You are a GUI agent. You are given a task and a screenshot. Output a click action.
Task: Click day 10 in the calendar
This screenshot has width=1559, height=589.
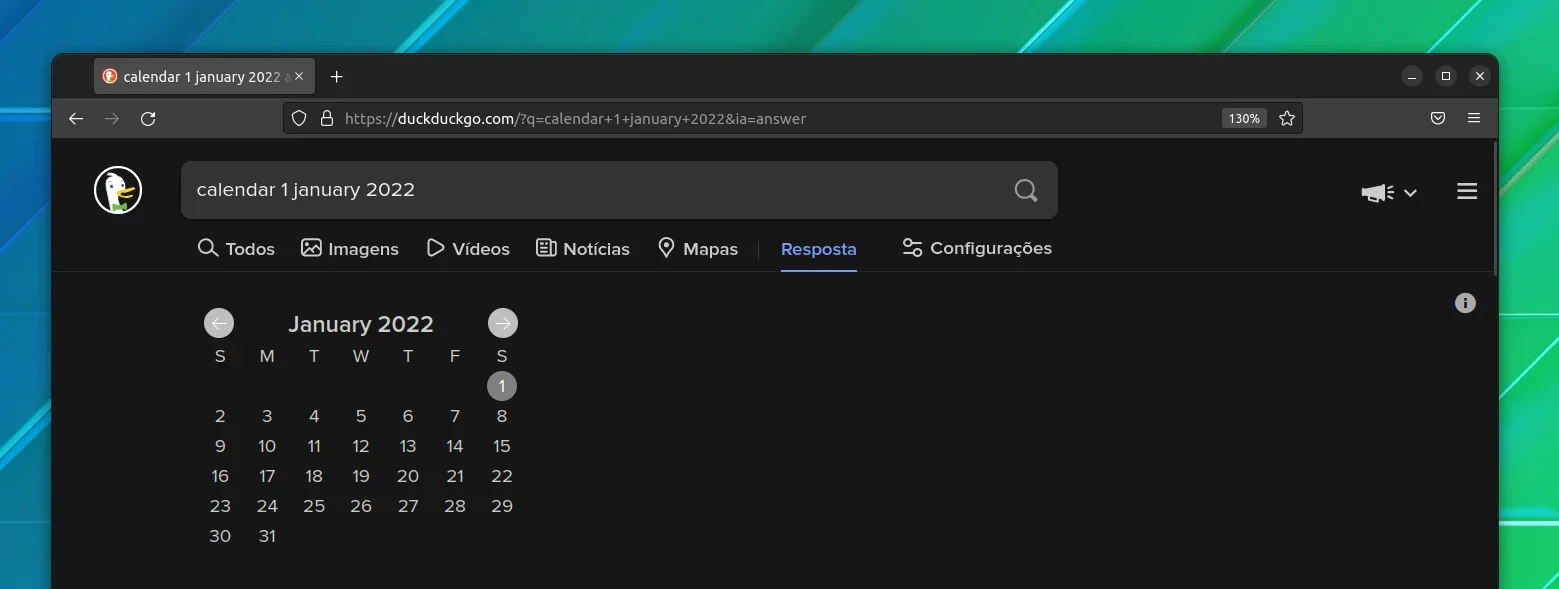click(267, 446)
